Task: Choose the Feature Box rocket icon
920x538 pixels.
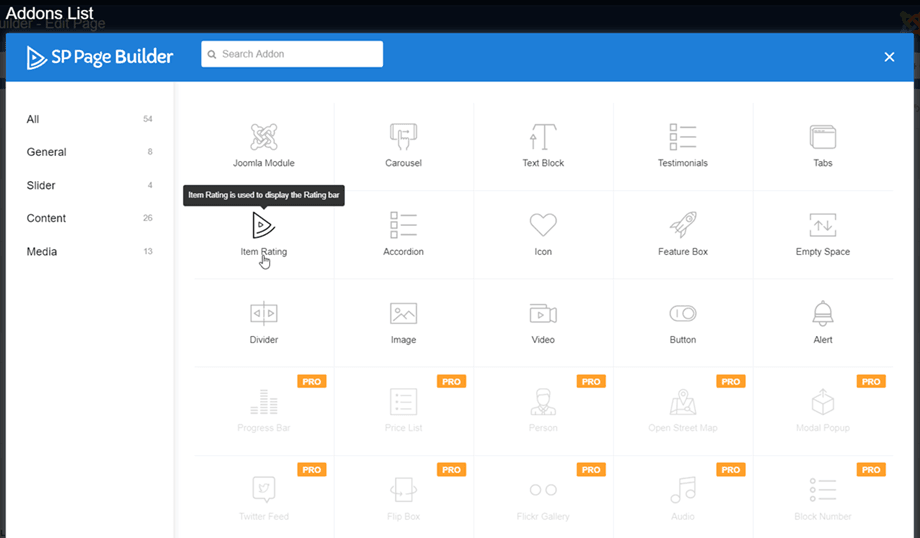Action: click(683, 225)
